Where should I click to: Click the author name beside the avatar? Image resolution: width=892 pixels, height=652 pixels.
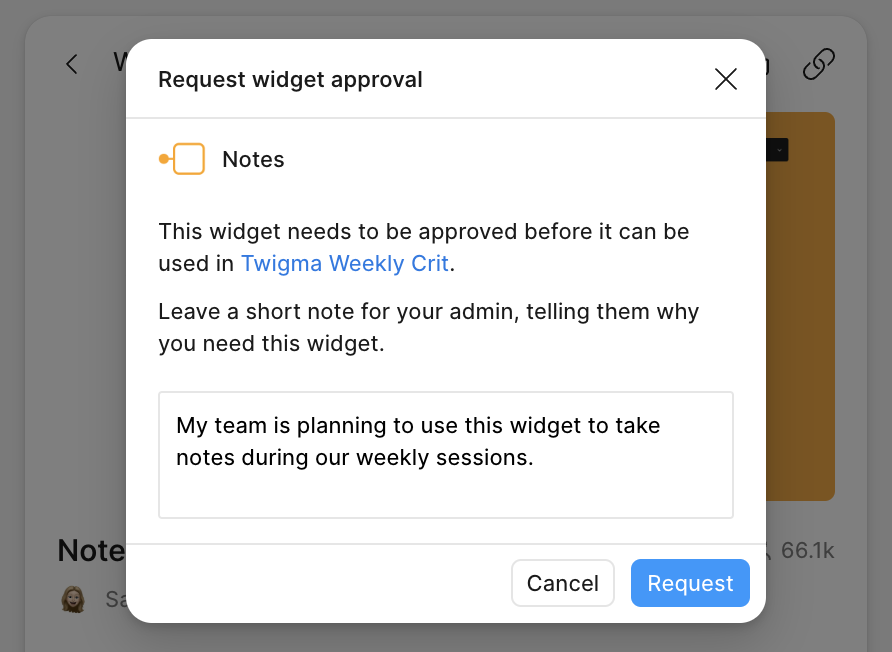[x=115, y=599]
